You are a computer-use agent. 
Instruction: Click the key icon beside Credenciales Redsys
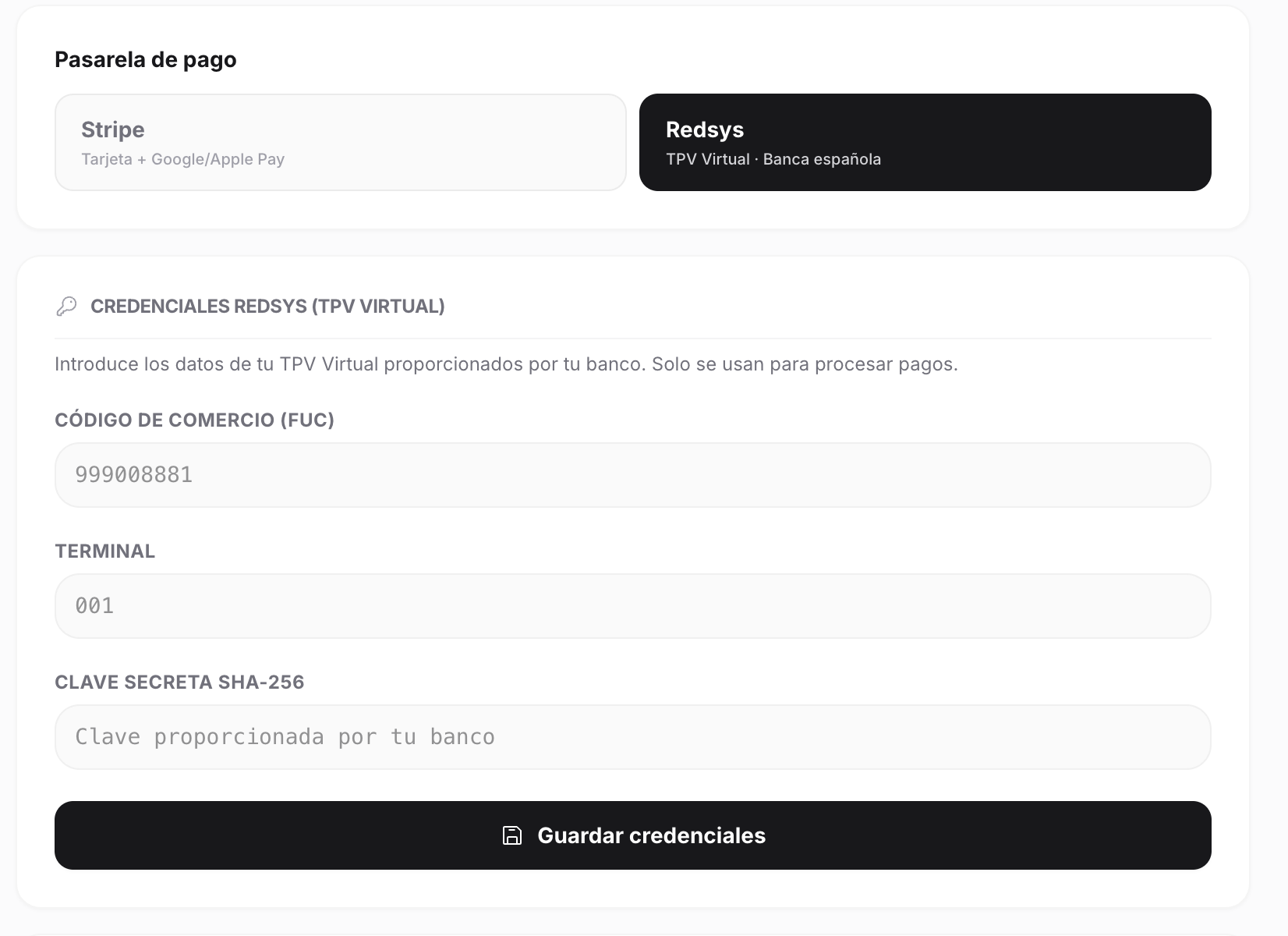pos(66,307)
